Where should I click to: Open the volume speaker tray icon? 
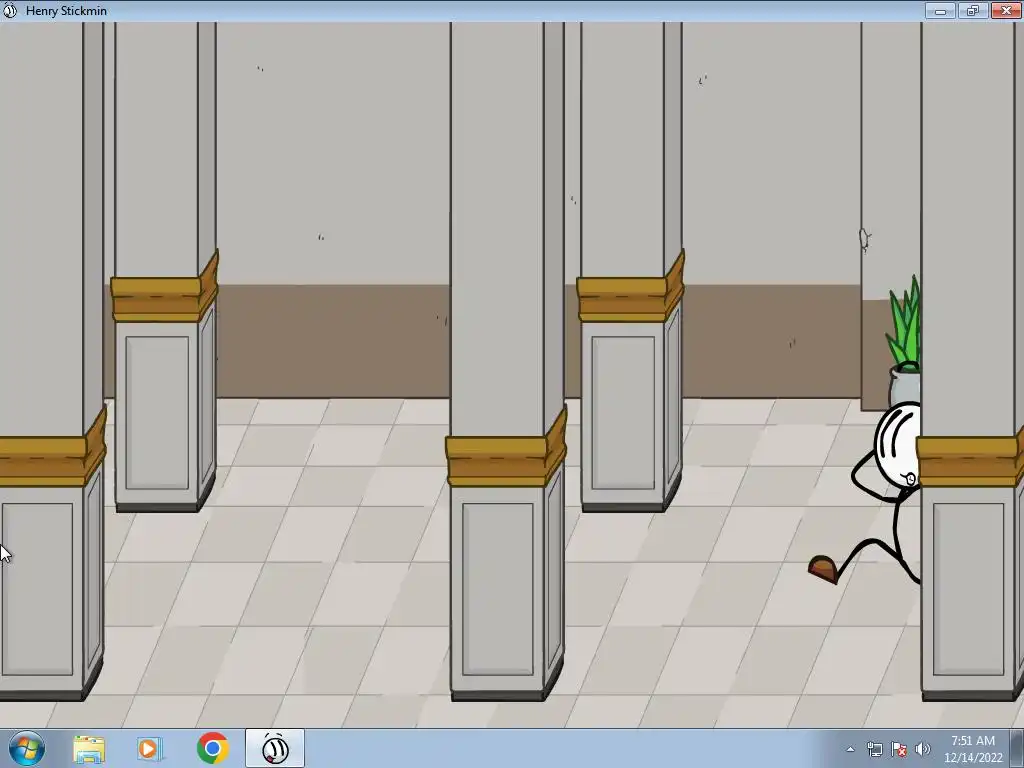click(923, 749)
